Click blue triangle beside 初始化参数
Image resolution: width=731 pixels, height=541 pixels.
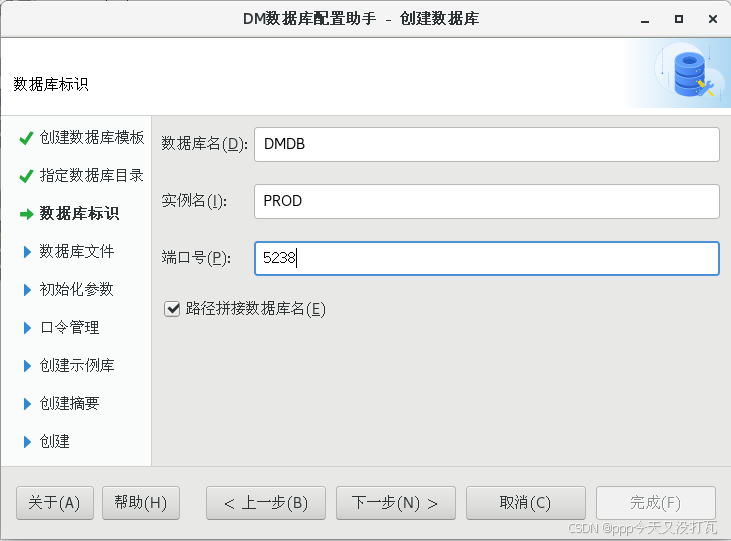click(28, 290)
